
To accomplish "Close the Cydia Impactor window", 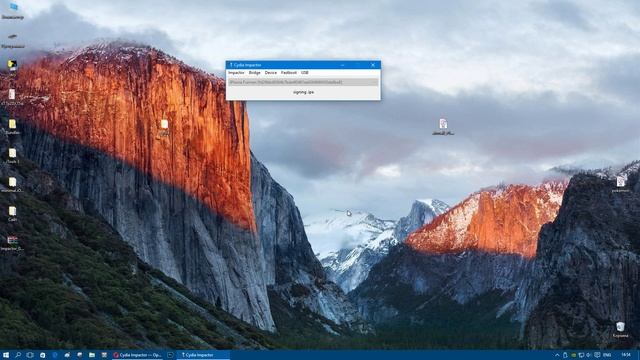I will coord(373,65).
